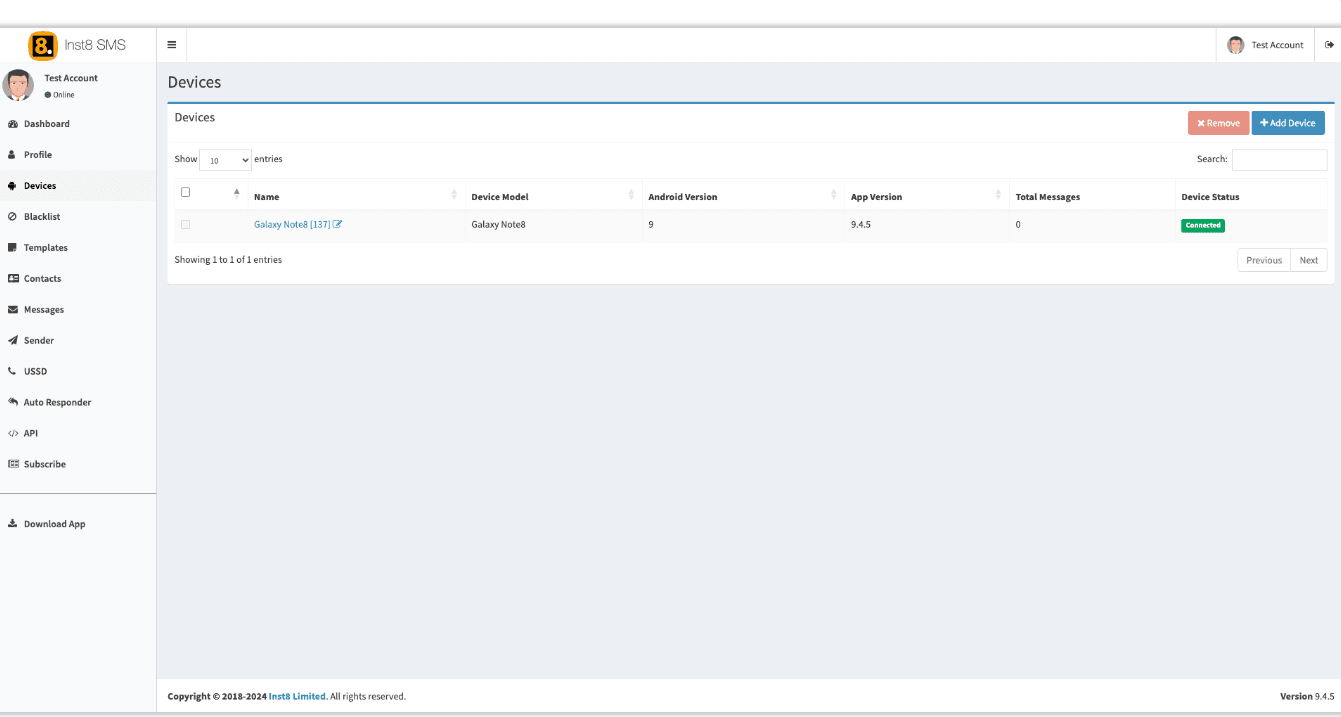Click the Subscribe newspaper icon

(13, 464)
